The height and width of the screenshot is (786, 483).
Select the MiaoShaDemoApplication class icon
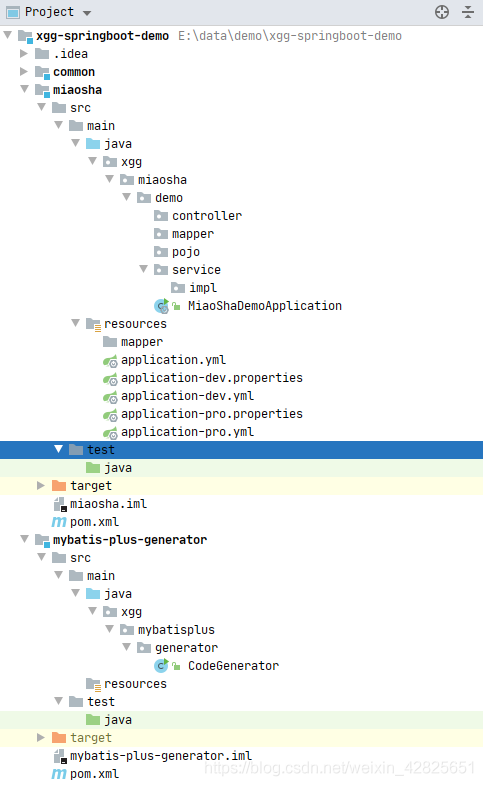161,305
